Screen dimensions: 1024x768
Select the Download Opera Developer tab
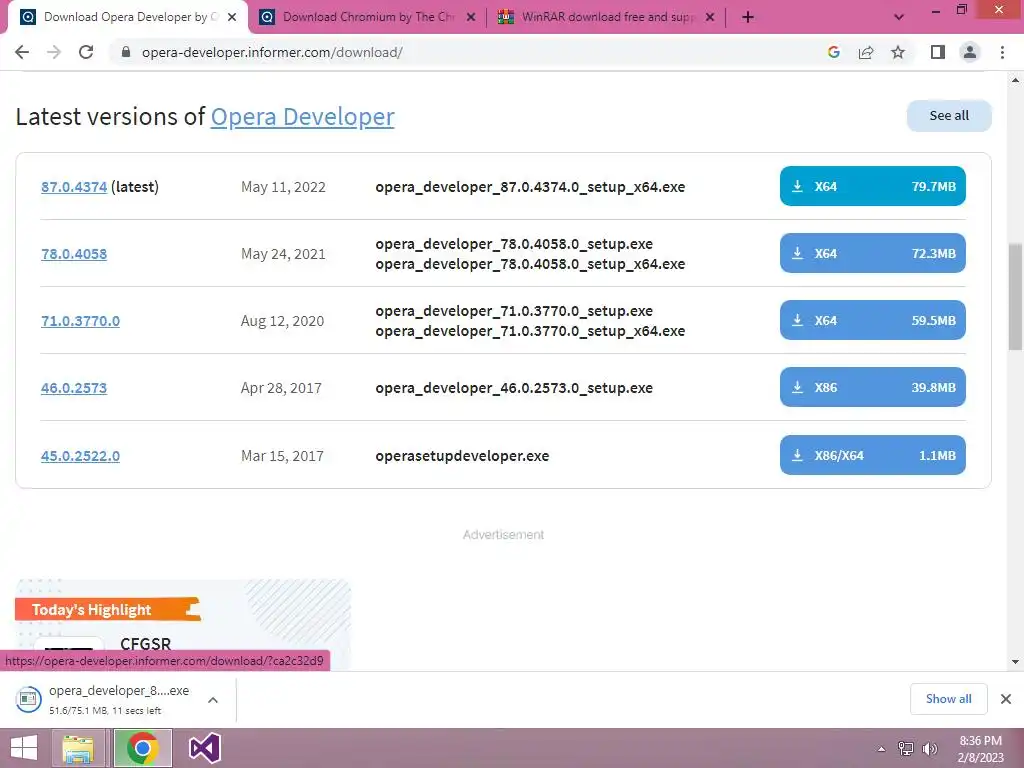(127, 17)
